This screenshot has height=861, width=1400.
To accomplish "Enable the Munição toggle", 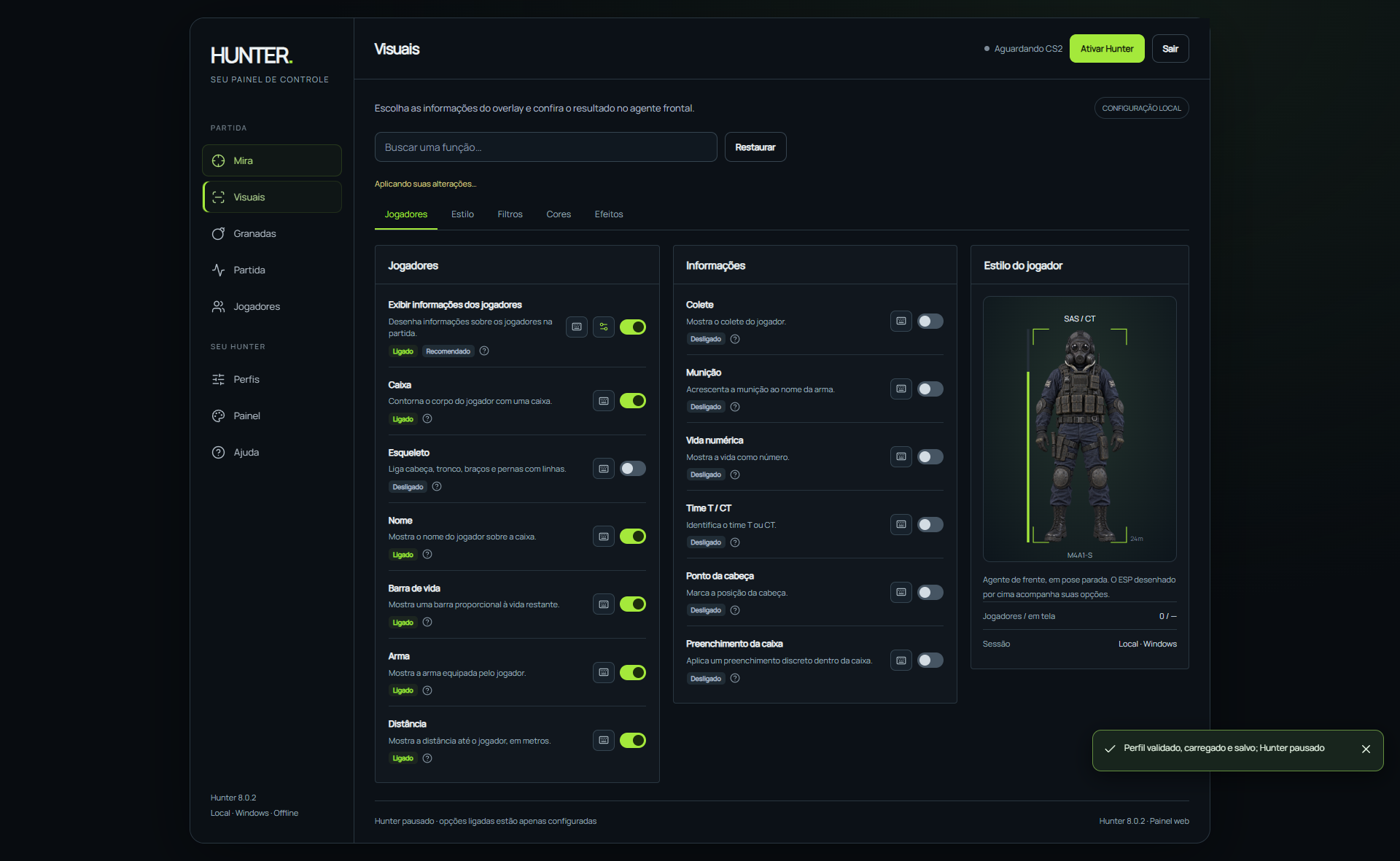I will pyautogui.click(x=930, y=389).
